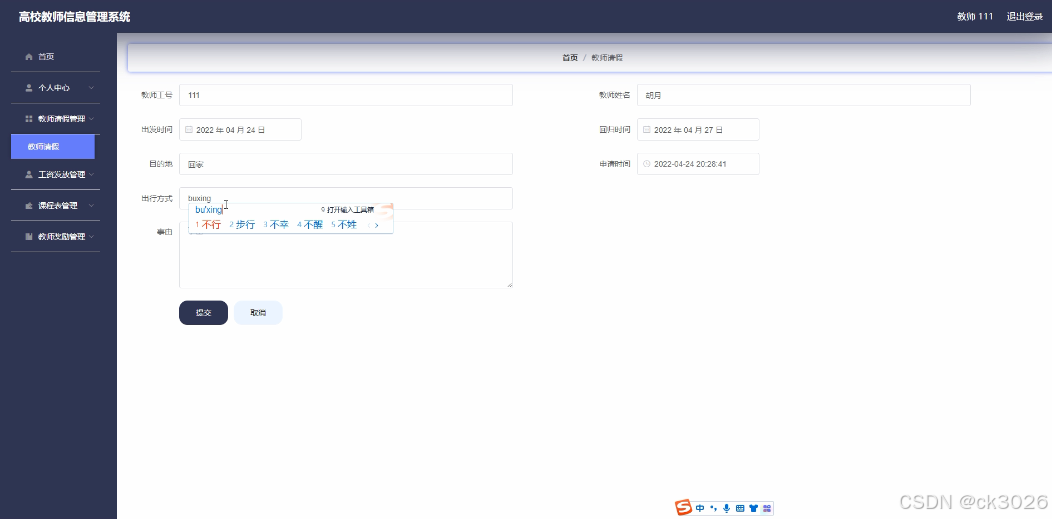1052x519 pixels.
Task: Click the 出行方式 input with buxing
Action: point(346,198)
